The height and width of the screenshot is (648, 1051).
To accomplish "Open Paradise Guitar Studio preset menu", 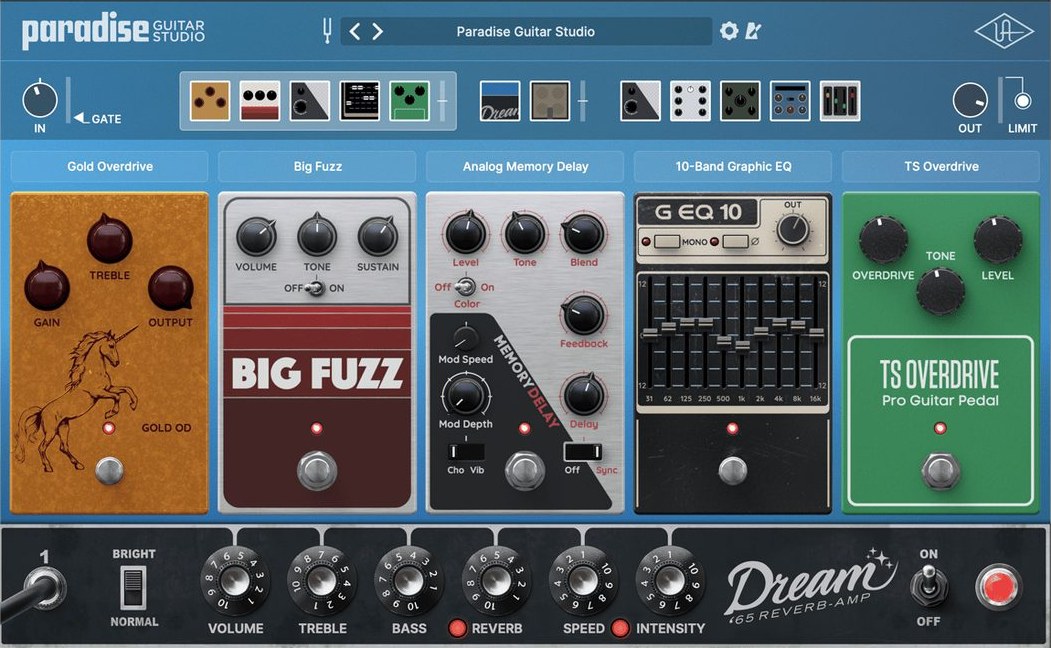I will click(x=526, y=31).
